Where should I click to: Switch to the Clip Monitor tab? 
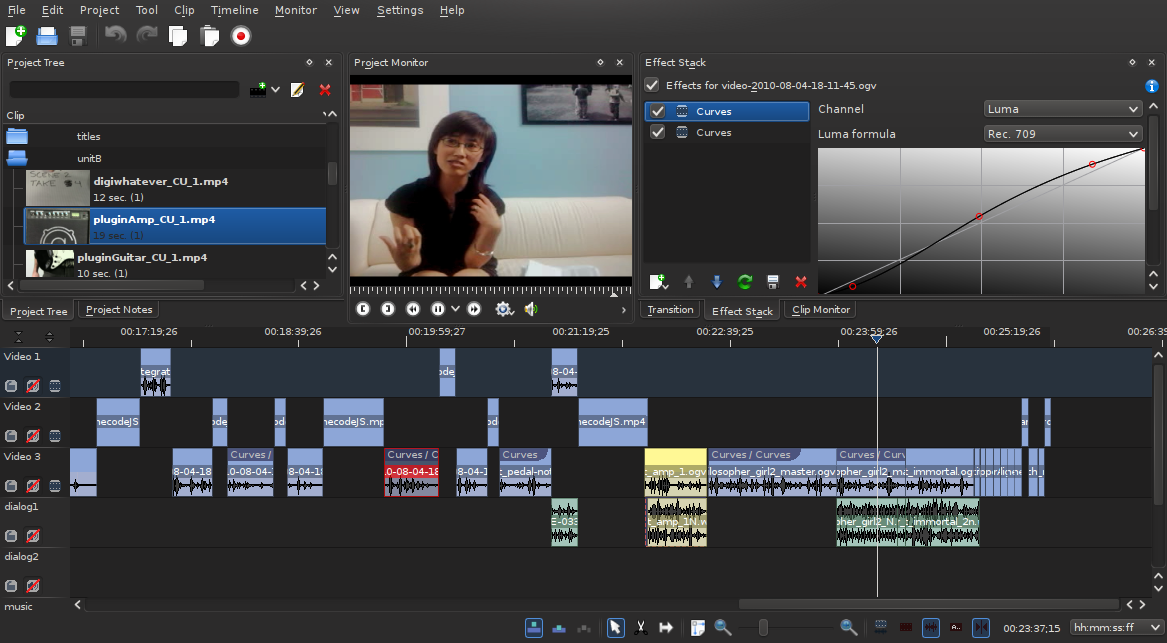coord(820,310)
